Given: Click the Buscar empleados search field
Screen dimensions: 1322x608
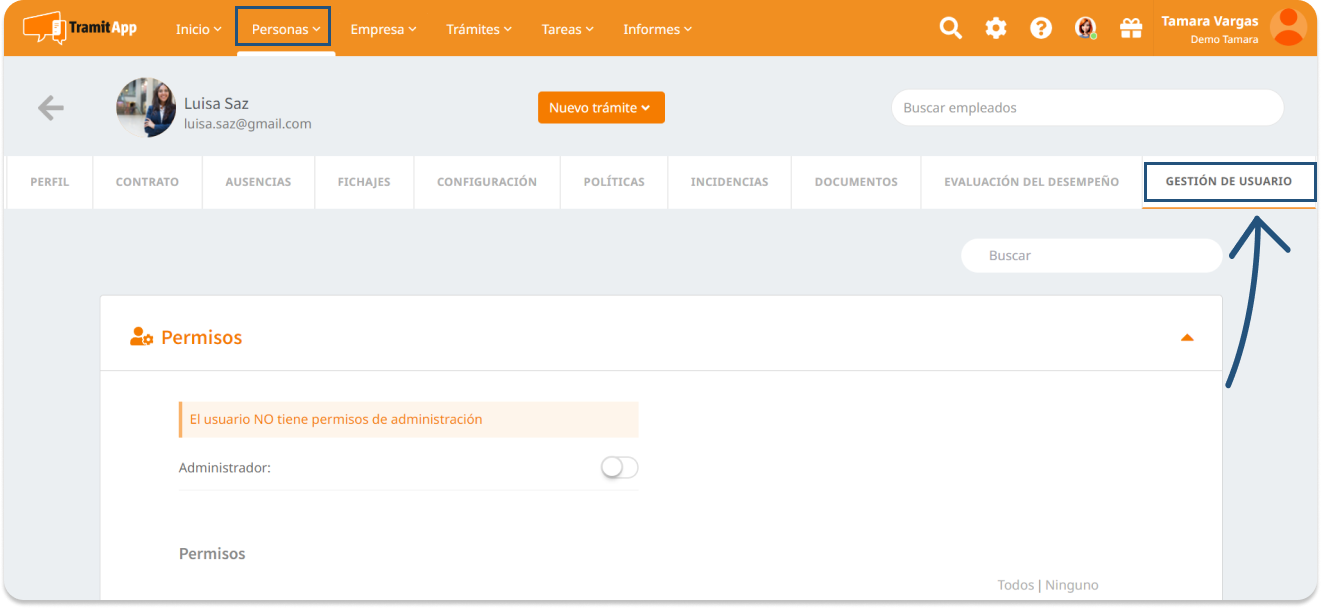Looking at the screenshot, I should (x=1087, y=108).
